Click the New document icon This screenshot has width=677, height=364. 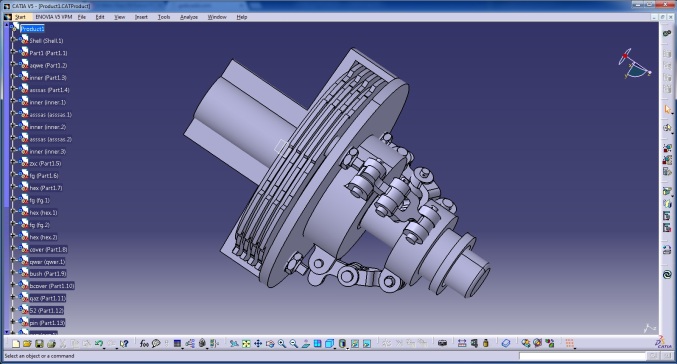point(16,344)
